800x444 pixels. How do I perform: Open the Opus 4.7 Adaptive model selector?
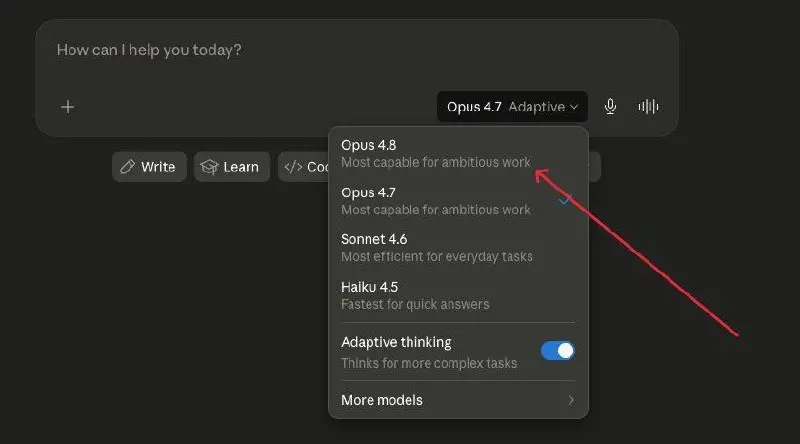512,107
